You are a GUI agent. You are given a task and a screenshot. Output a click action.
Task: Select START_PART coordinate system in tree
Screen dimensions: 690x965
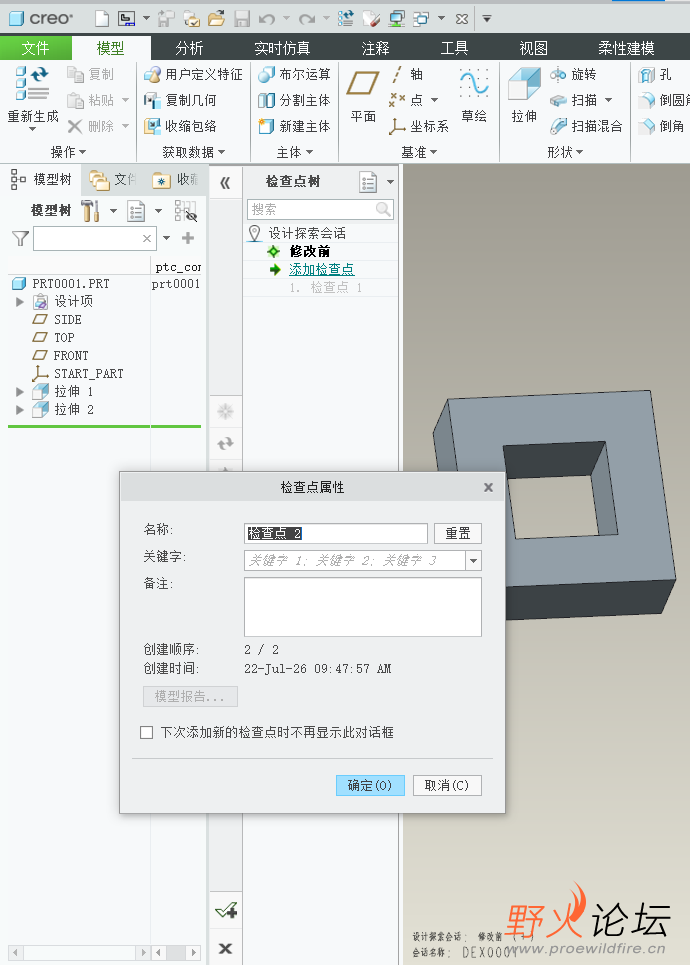coord(89,374)
